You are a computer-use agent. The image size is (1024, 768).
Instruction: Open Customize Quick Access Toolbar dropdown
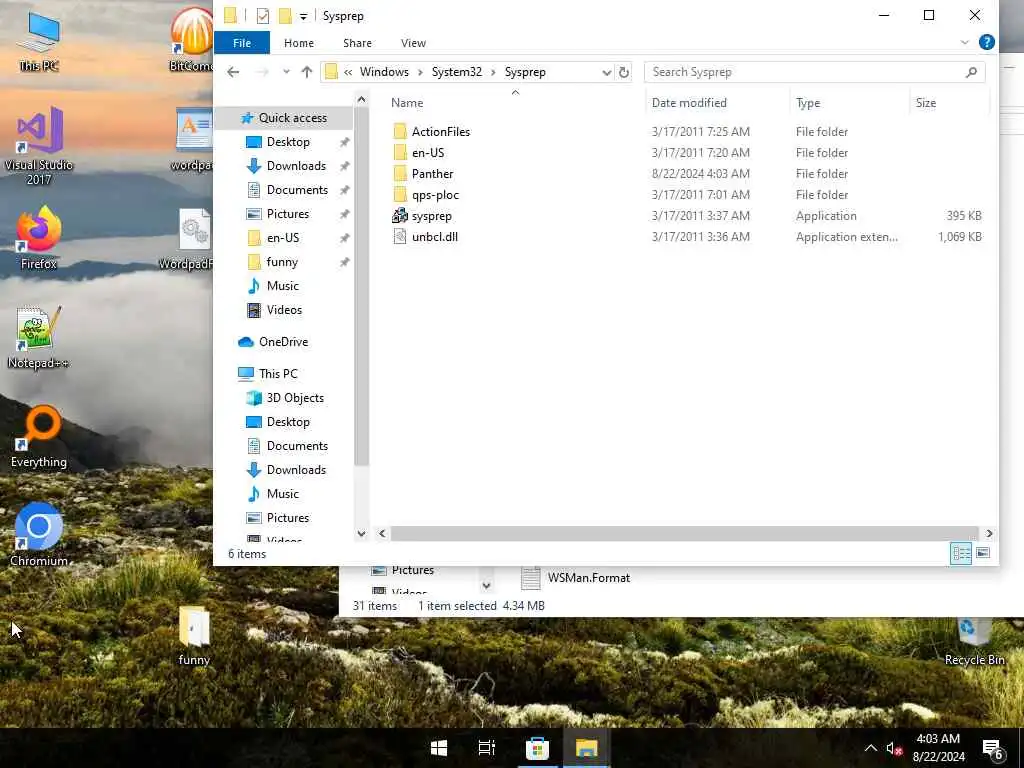pos(303,16)
